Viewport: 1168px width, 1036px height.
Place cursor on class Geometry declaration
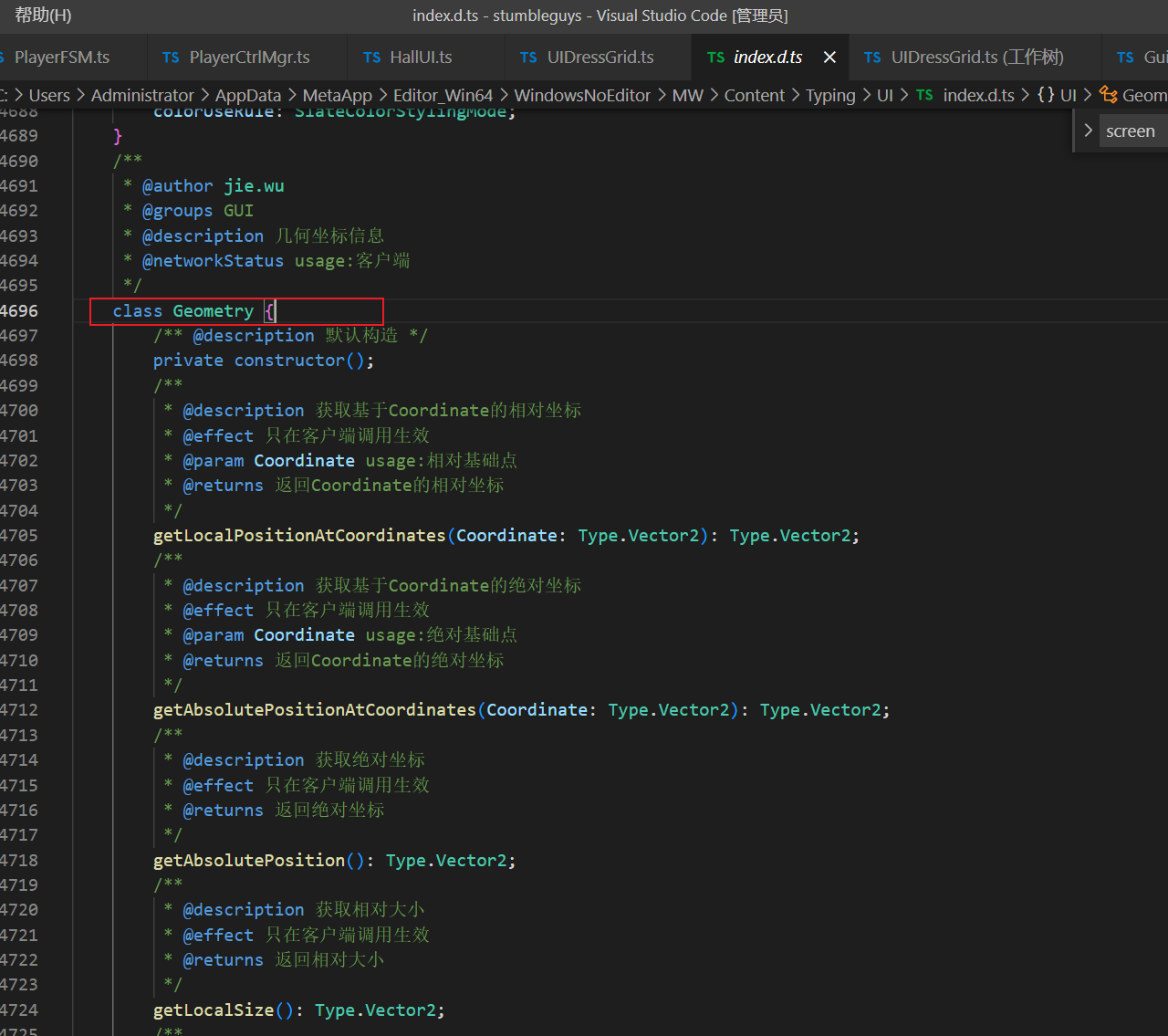pos(193,311)
